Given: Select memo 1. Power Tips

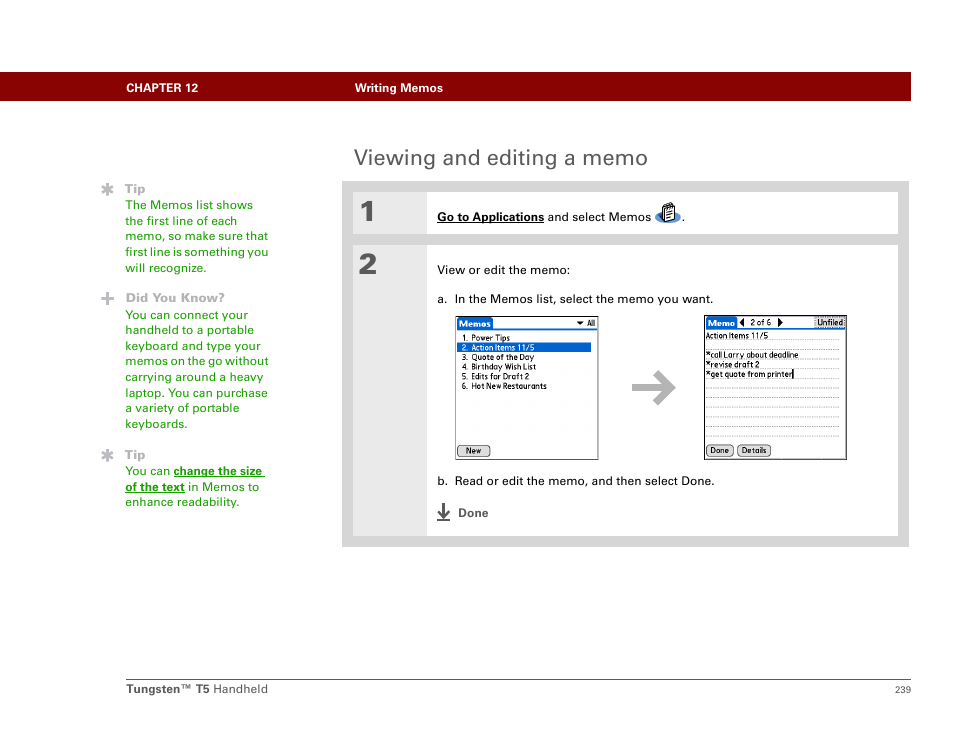Looking at the screenshot, I should click(x=486, y=338).
